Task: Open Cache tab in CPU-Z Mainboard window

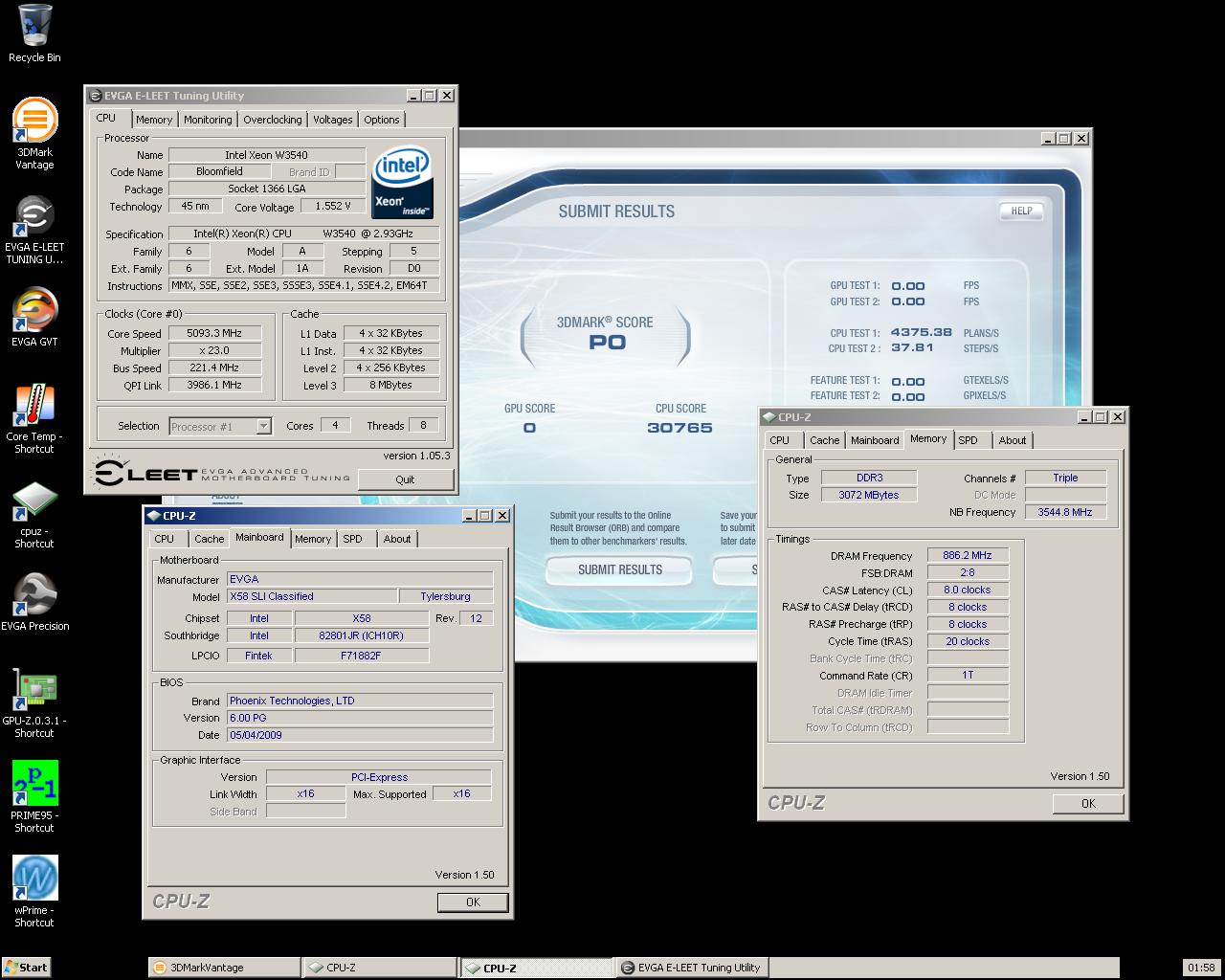Action: click(209, 539)
